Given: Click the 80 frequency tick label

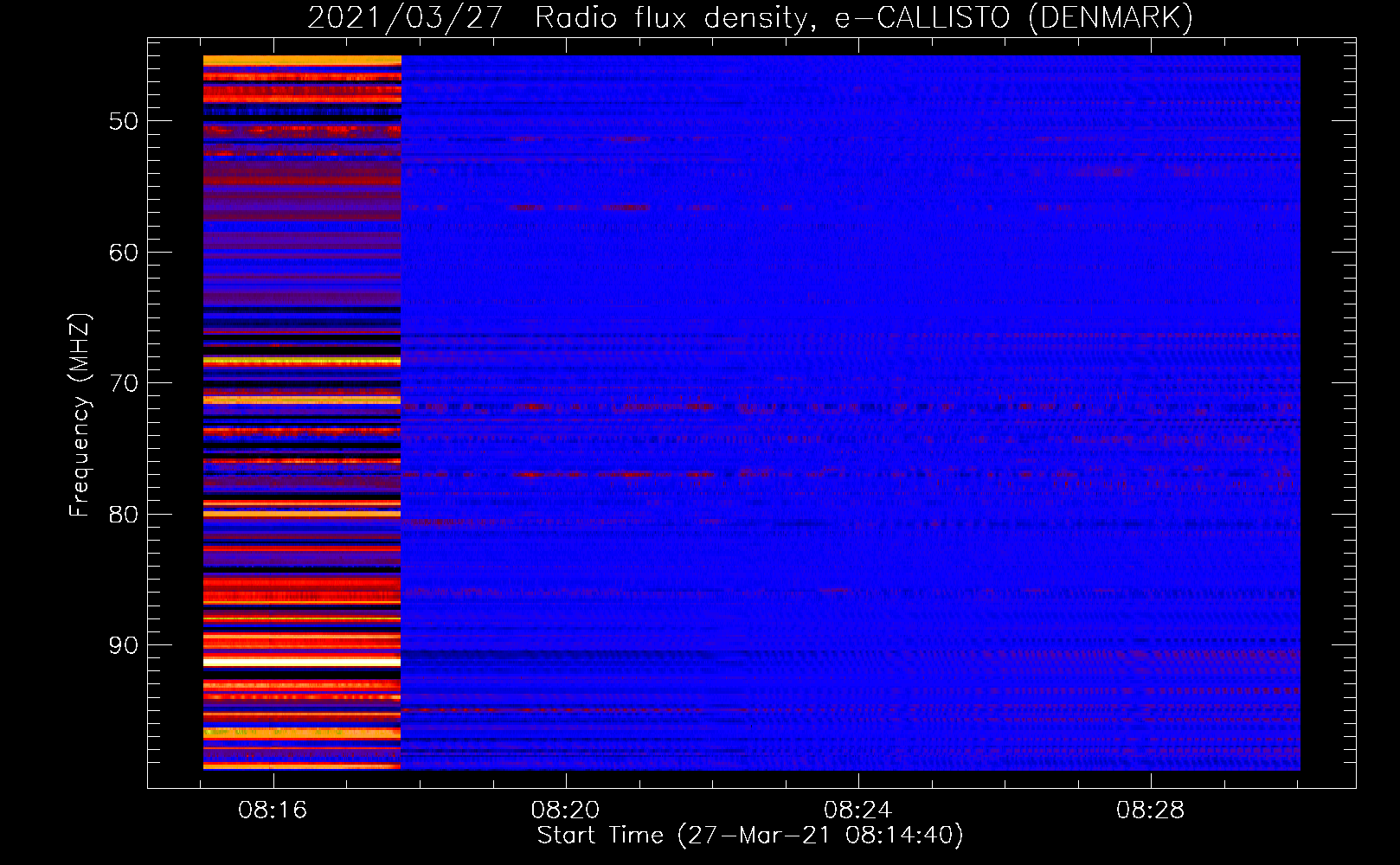Looking at the screenshot, I should click(124, 515).
